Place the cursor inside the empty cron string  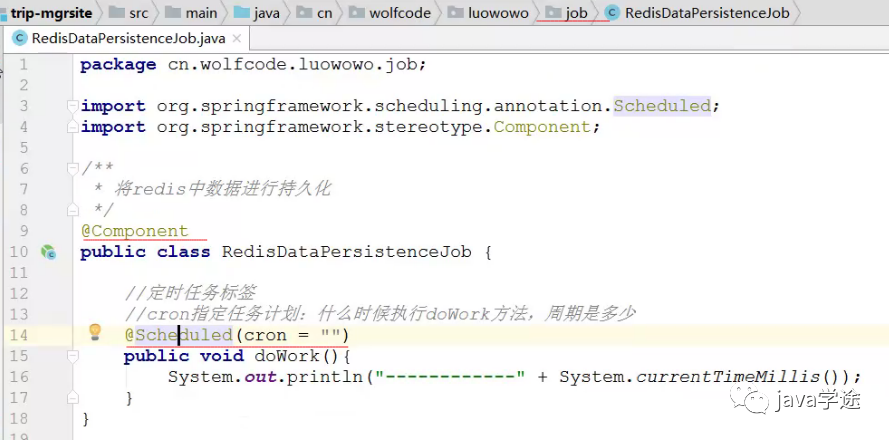331,335
